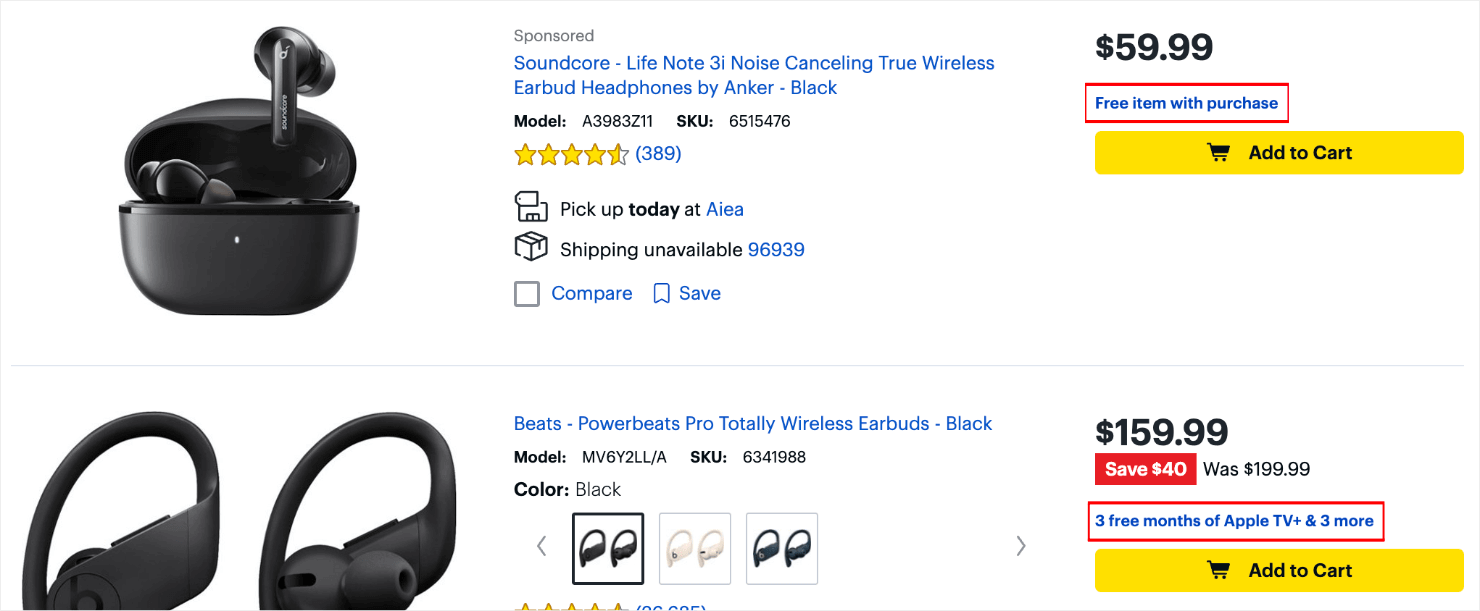This screenshot has width=1480, height=611.
Task: Click the Free item with purchase offer
Action: 1186,103
